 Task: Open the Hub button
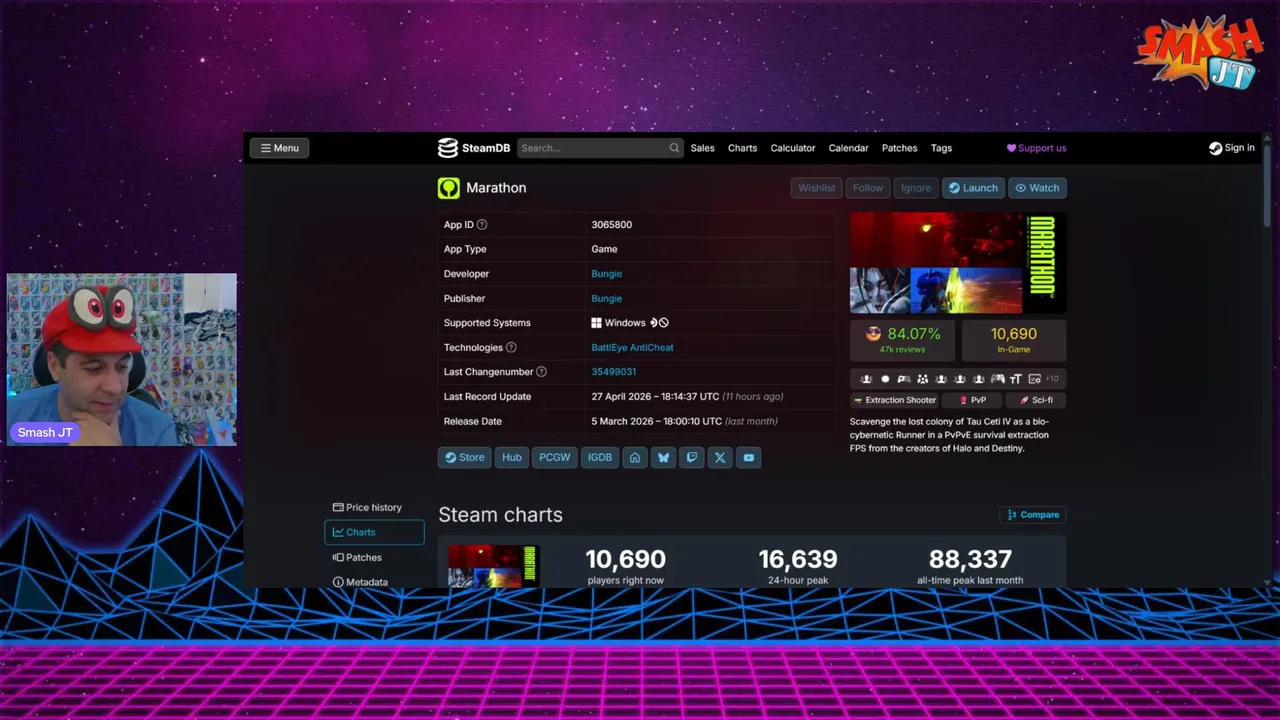pos(511,458)
